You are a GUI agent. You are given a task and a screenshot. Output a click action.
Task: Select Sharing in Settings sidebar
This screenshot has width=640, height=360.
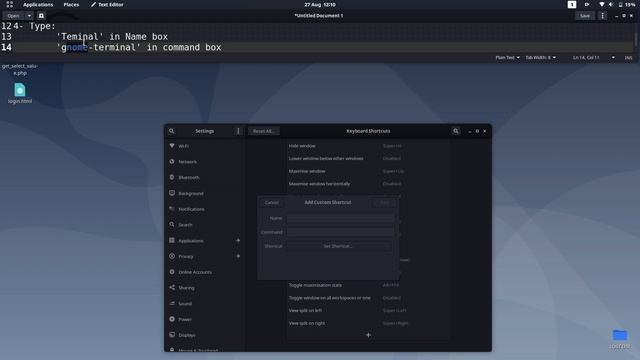point(204,288)
